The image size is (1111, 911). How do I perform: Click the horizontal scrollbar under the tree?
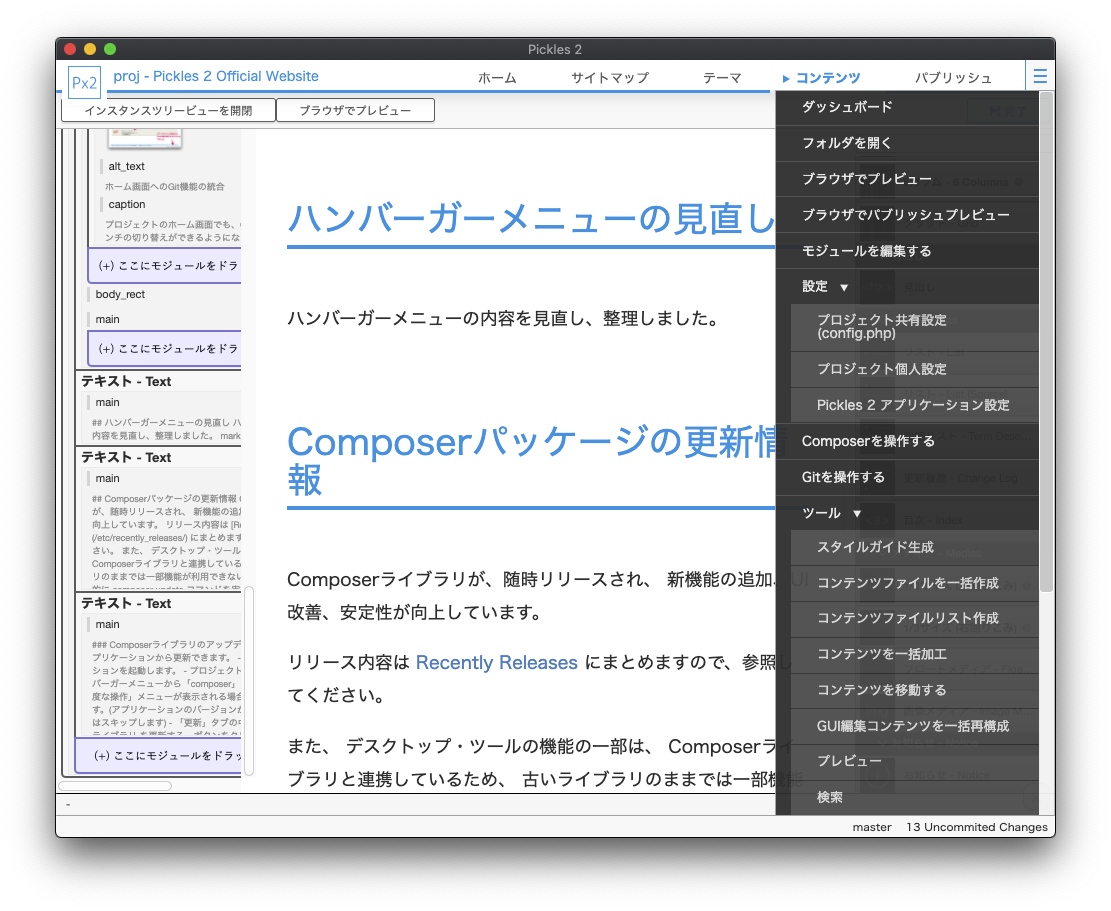117,786
